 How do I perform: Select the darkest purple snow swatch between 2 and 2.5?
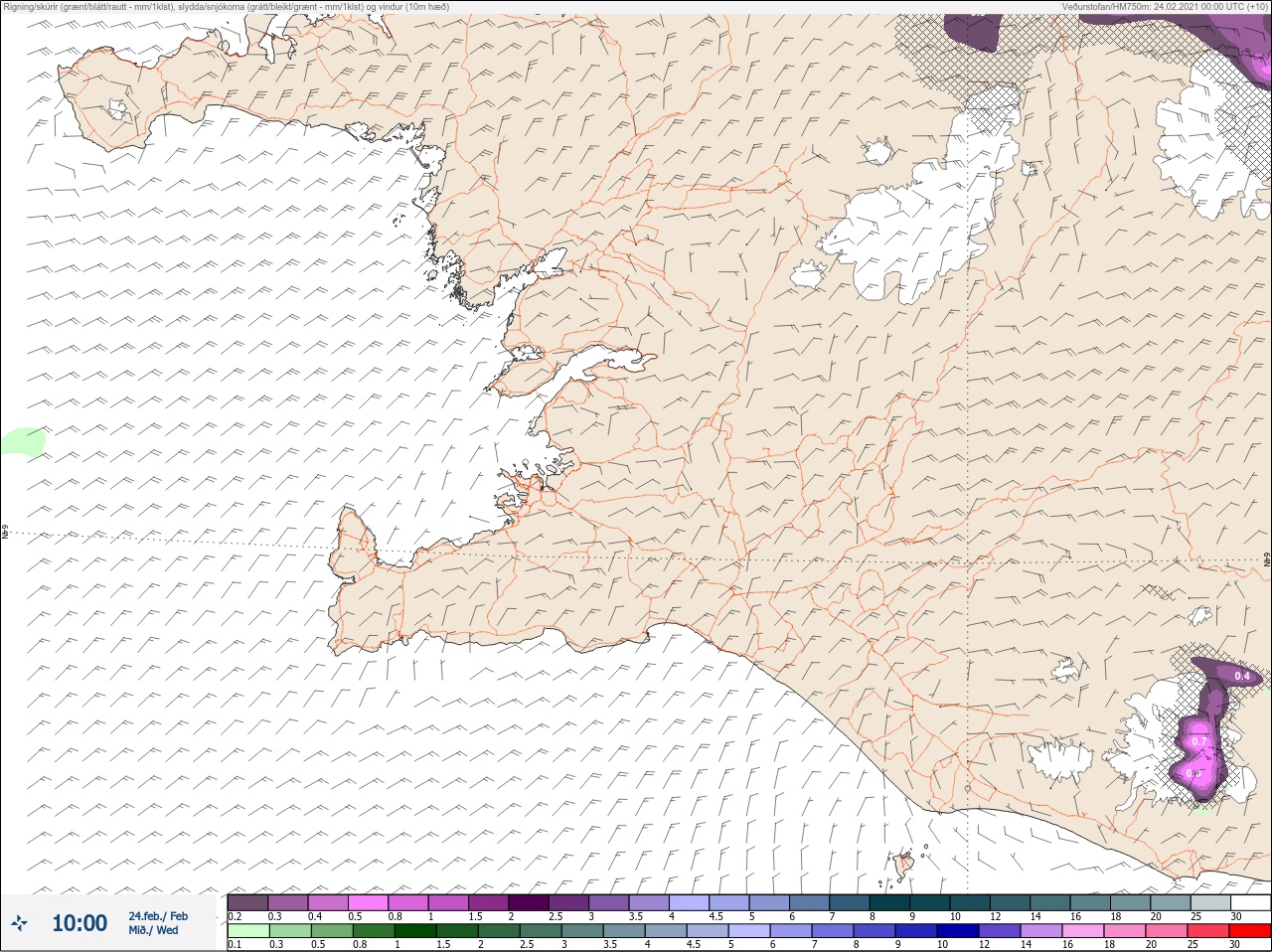pyautogui.click(x=529, y=901)
